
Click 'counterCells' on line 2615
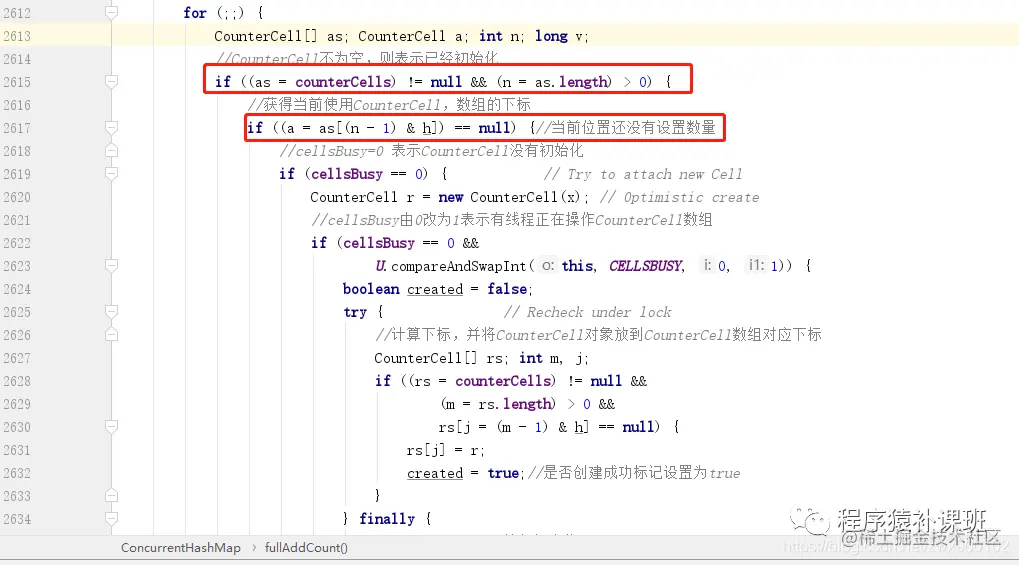343,82
